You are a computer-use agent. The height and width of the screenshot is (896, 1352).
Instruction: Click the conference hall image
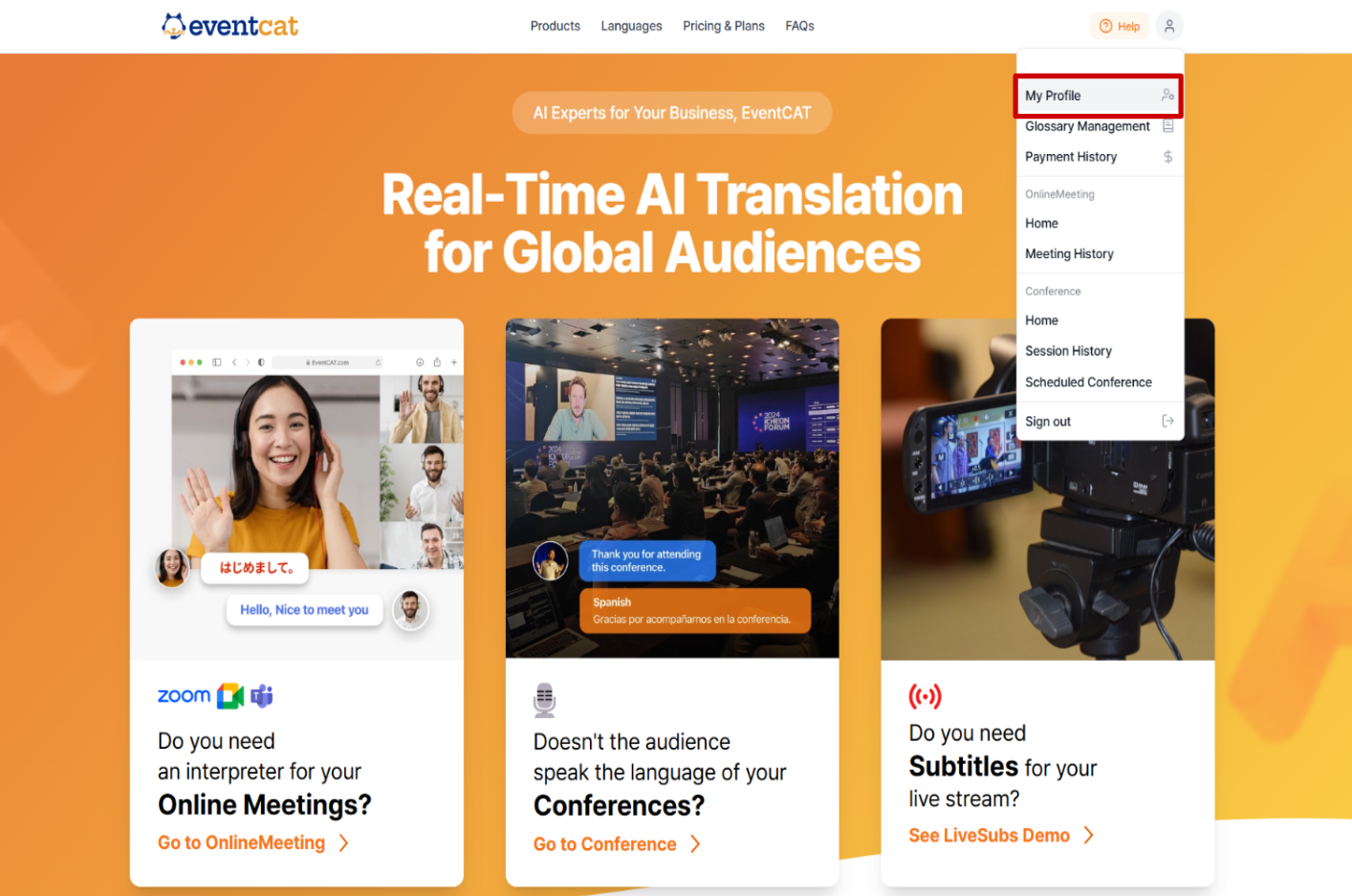[x=672, y=489]
